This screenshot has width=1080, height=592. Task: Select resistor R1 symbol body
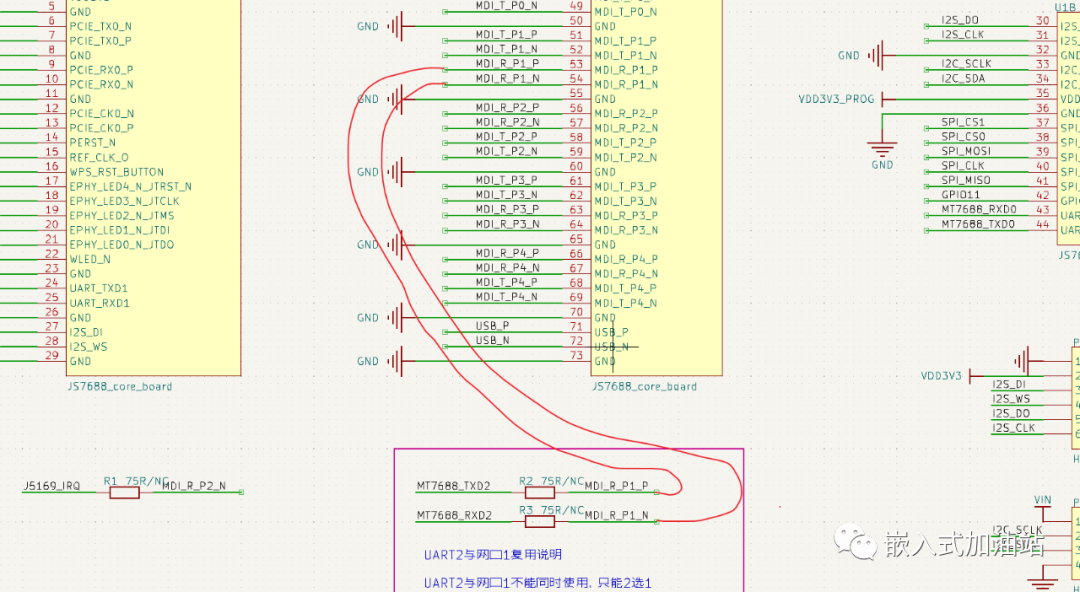(x=125, y=492)
